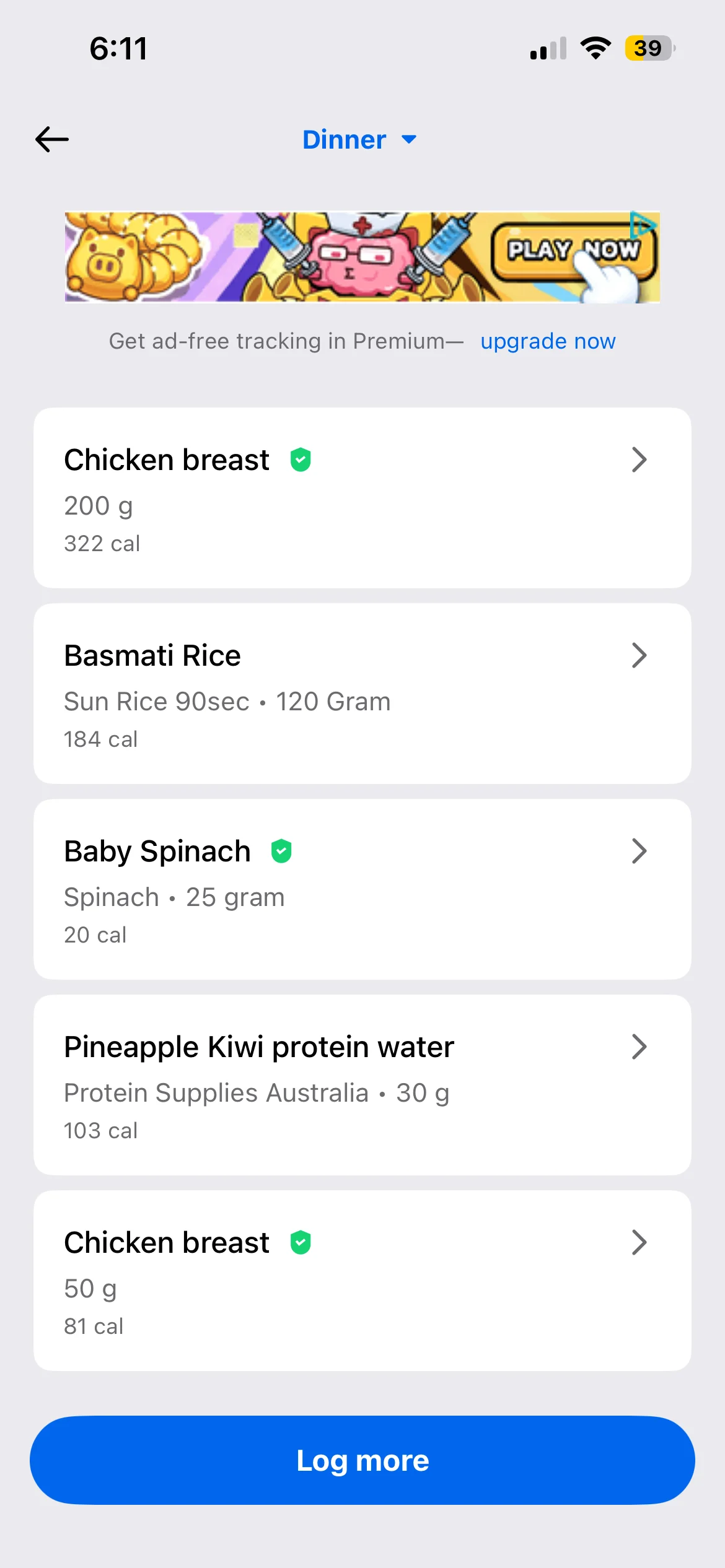
Task: Open Baby Spinach details chevron
Action: (x=639, y=852)
